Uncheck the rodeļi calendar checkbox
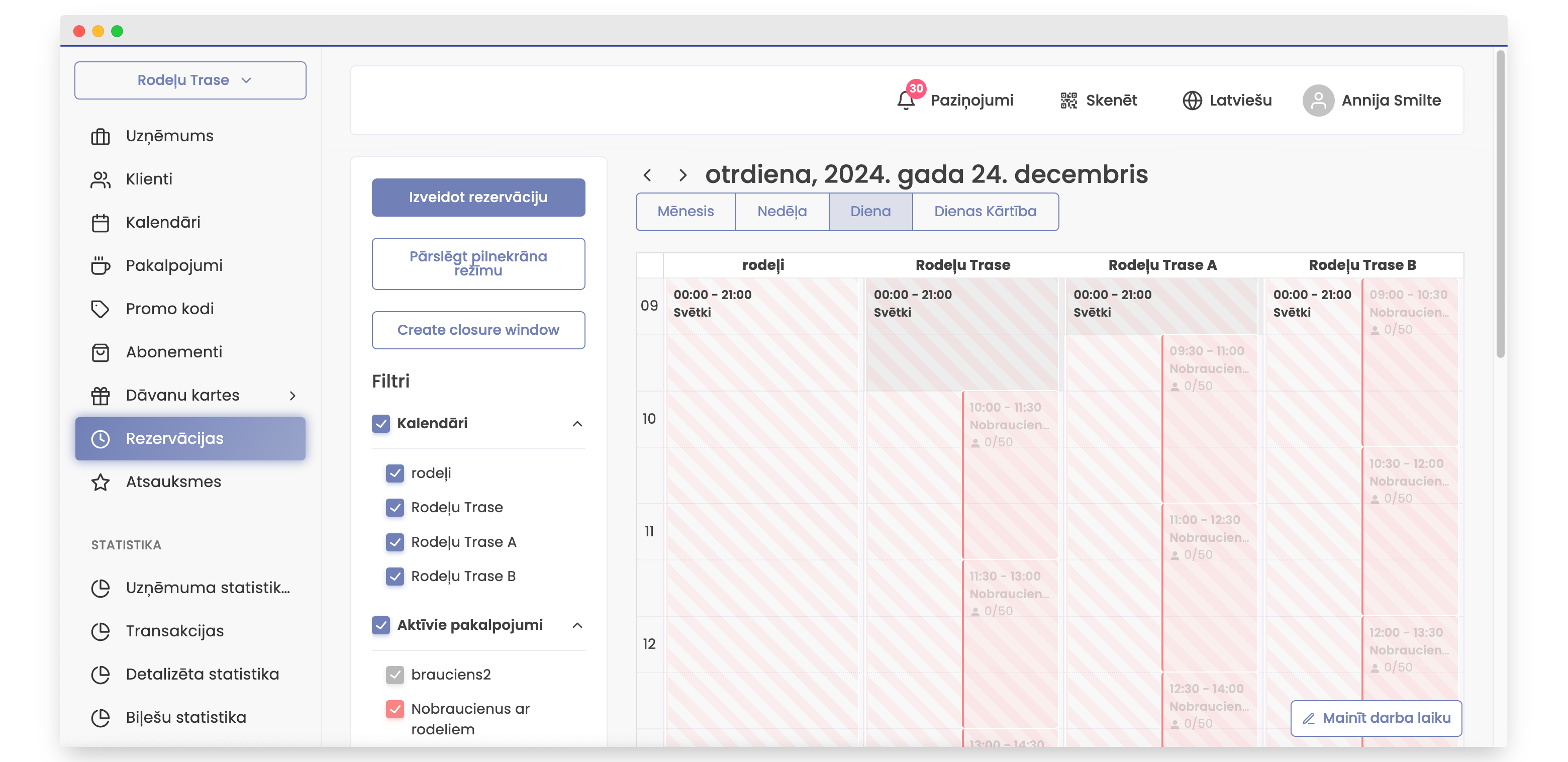1568x762 pixels. pyautogui.click(x=395, y=473)
